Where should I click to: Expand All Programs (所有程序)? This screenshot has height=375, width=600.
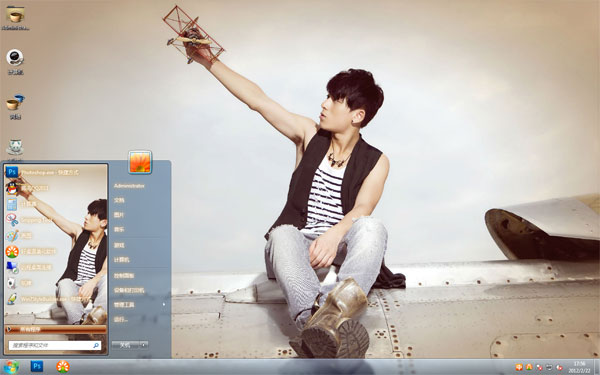coord(56,329)
